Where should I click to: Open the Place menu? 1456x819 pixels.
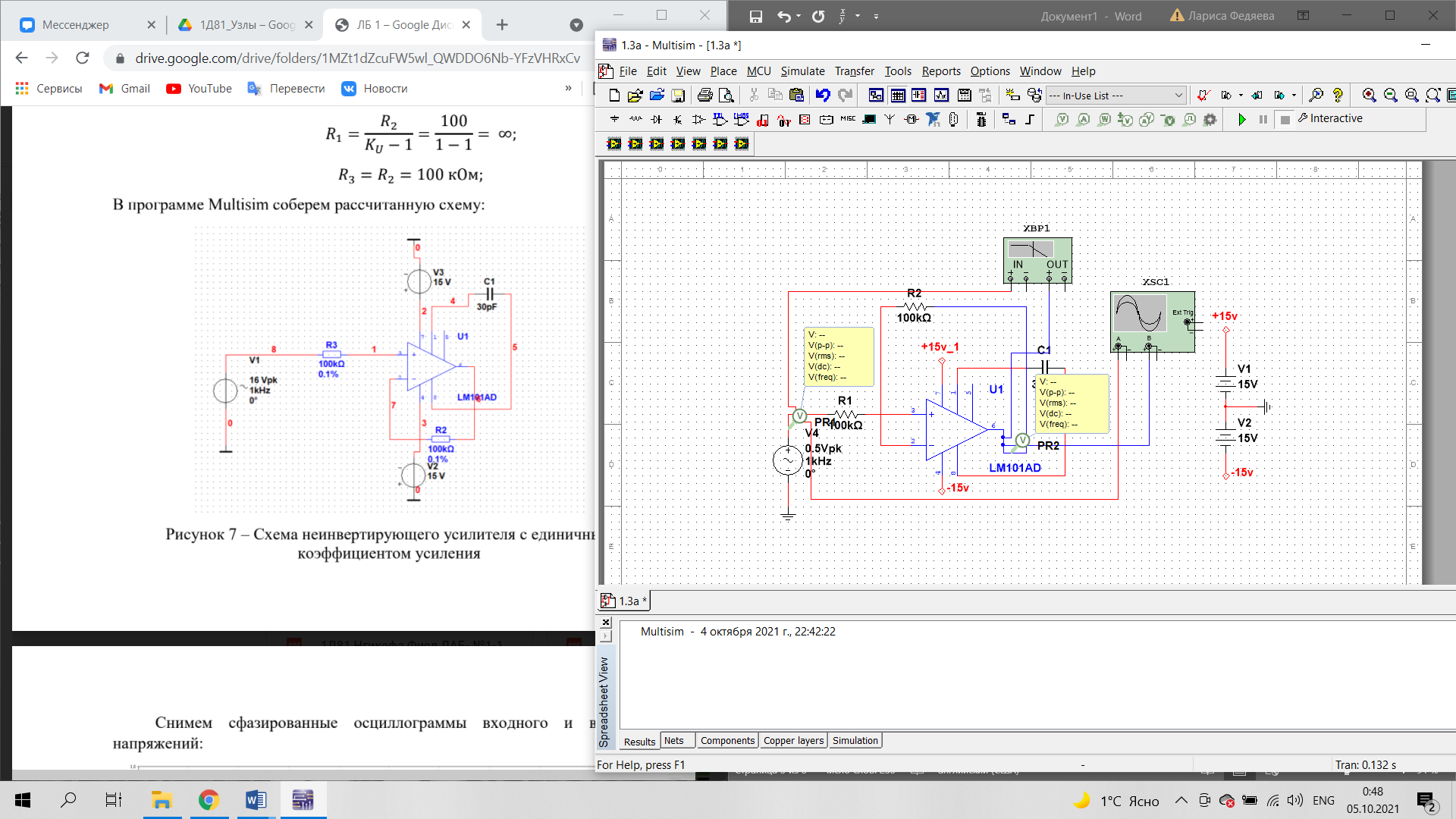pyautogui.click(x=723, y=71)
